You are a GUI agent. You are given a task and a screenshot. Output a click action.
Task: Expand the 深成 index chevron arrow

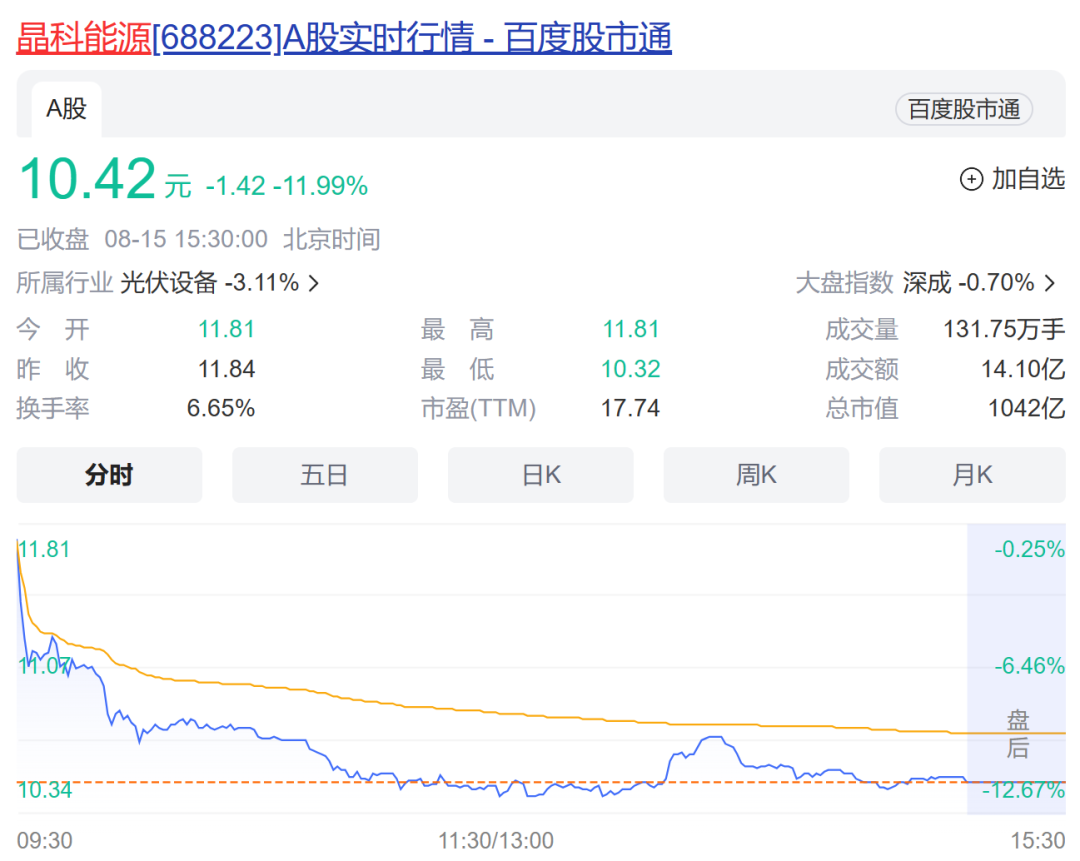click(1050, 283)
